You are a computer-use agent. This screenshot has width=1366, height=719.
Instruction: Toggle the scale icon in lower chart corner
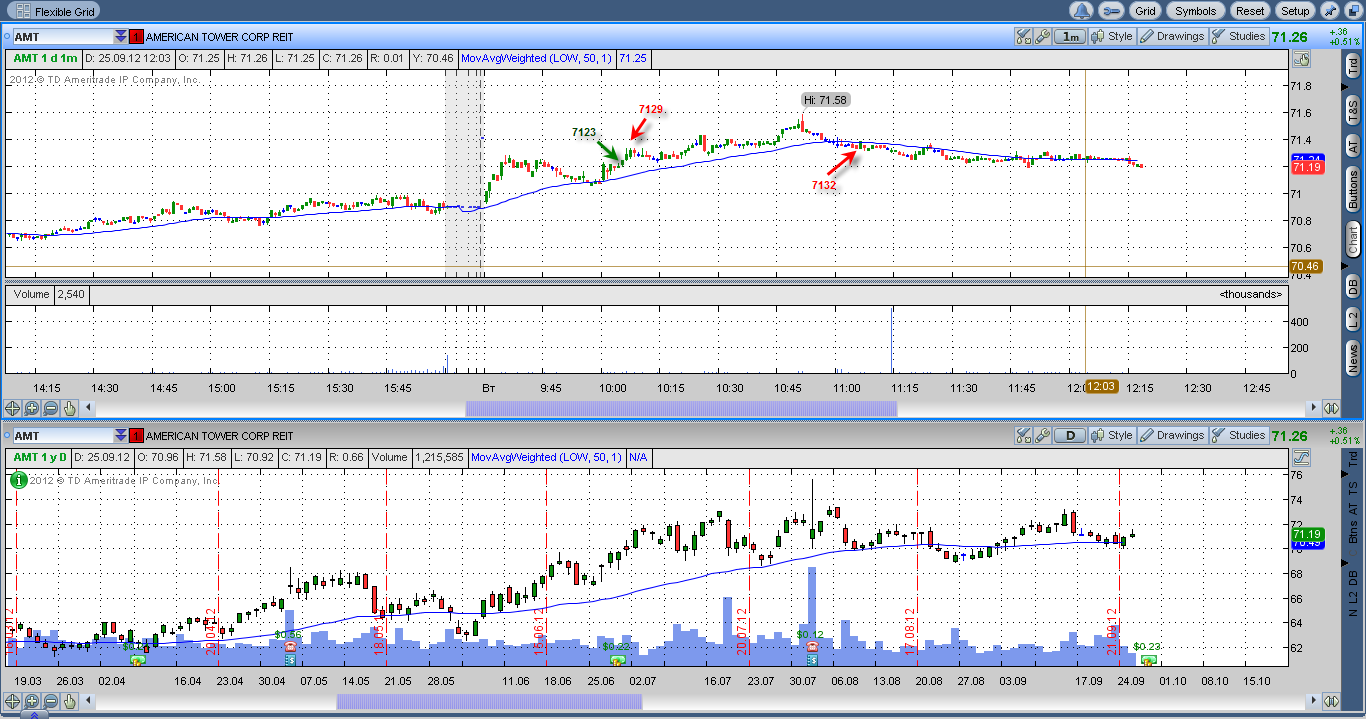point(1301,458)
